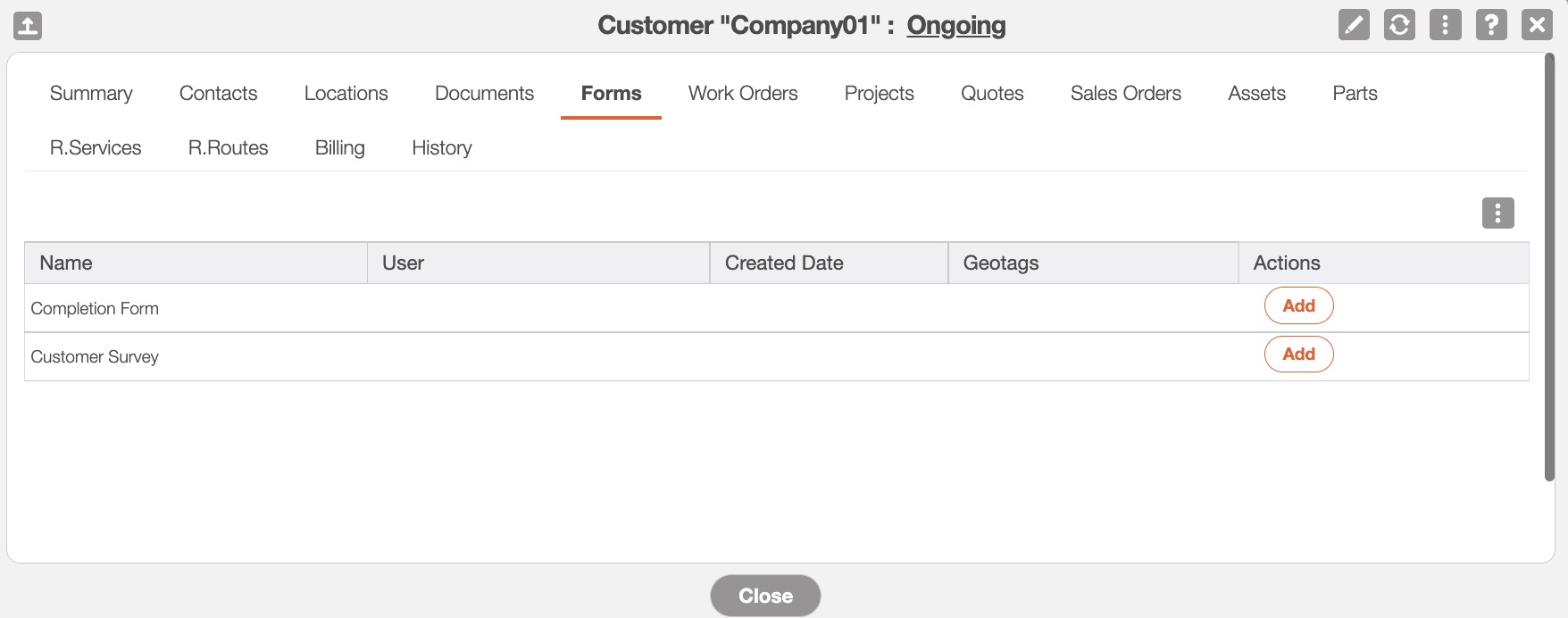Click the Created Date column header
The image size is (1568, 618).
pyautogui.click(x=783, y=263)
